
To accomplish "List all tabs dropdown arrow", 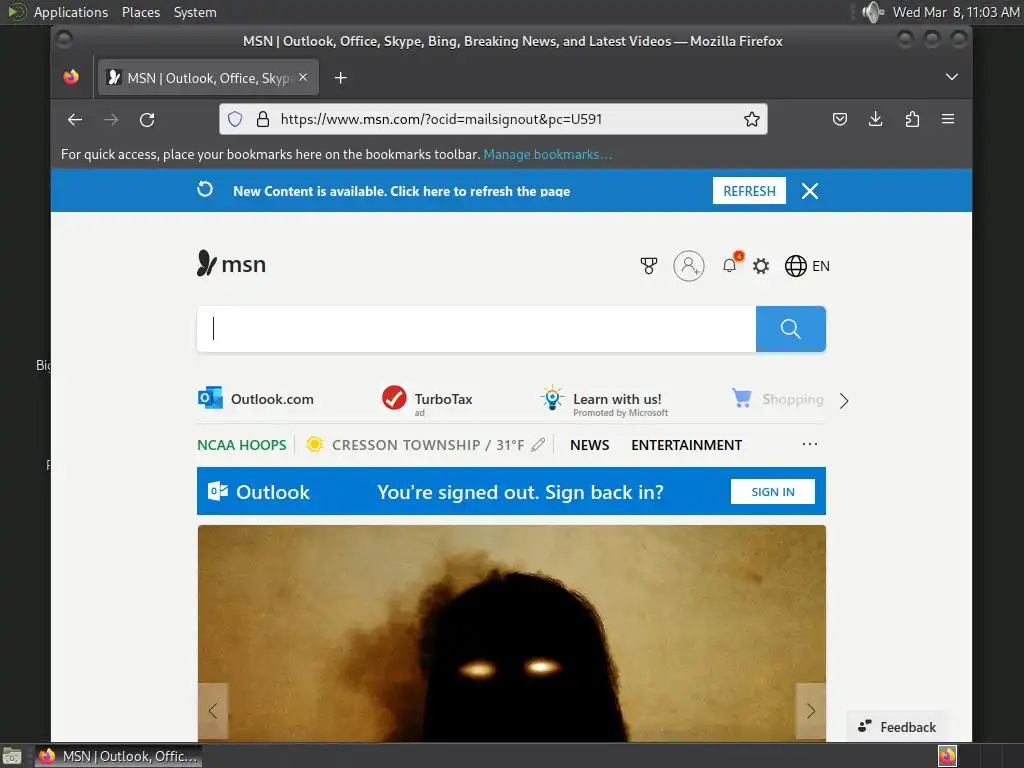I will 952,77.
